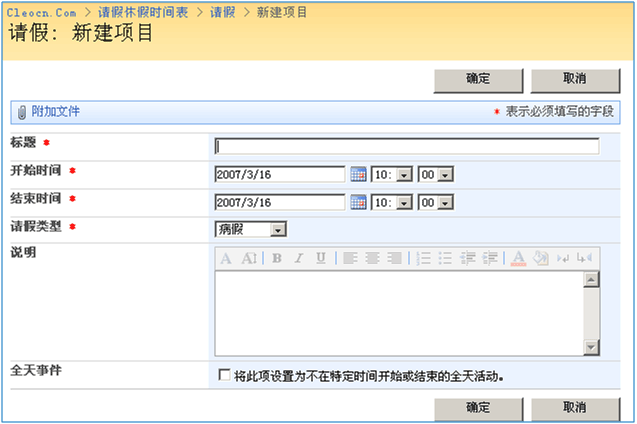This screenshot has width=637, height=424.
Task: Open the 请假 breadcrumb link
Action: [x=222, y=13]
